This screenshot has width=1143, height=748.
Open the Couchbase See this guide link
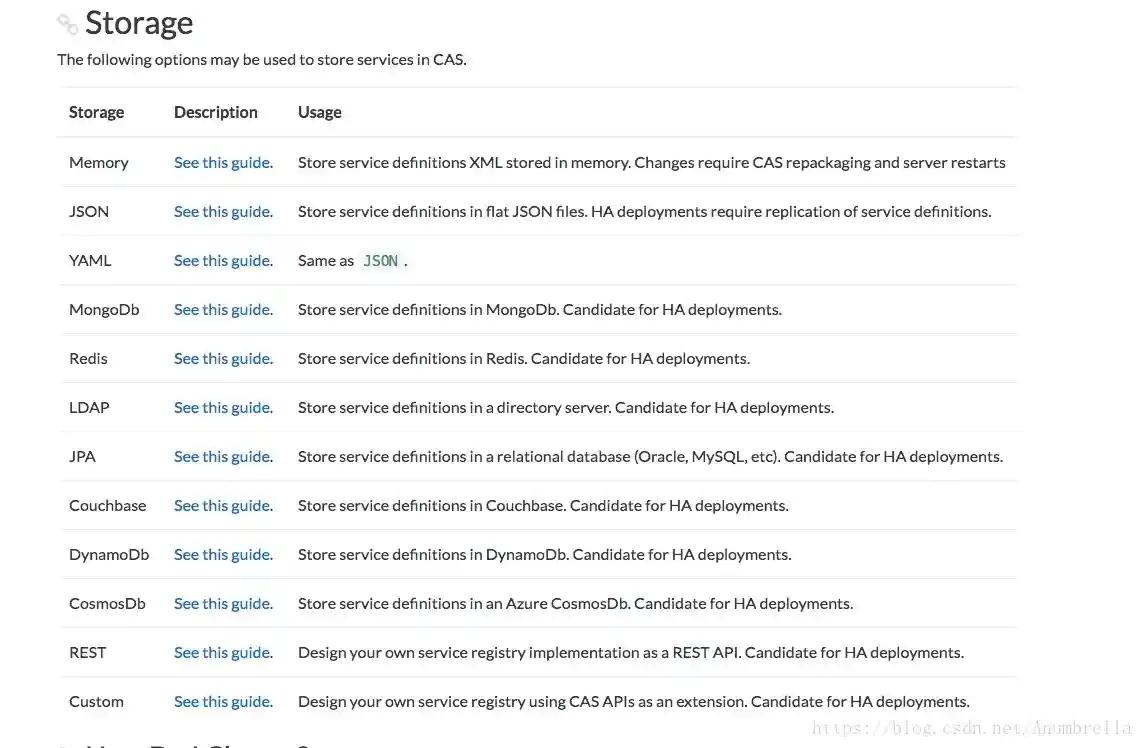[x=222, y=505]
